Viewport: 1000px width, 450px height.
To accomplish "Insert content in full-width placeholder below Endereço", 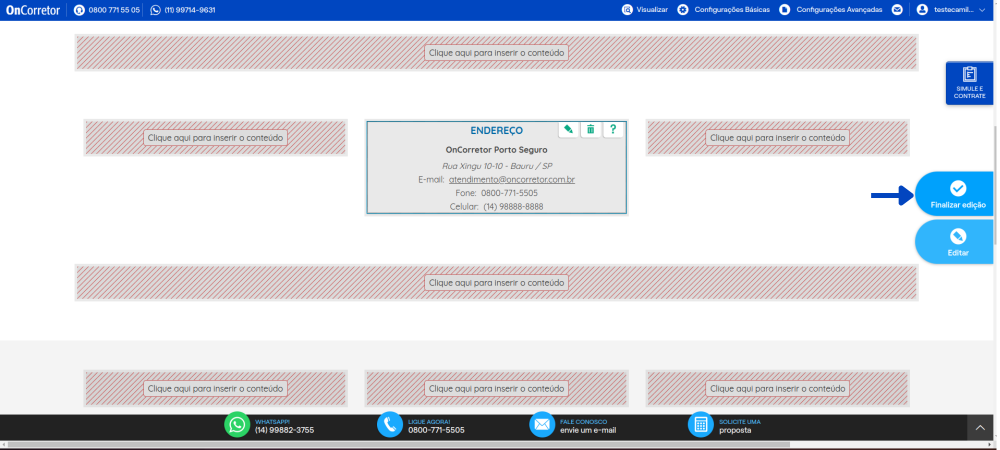I will tap(496, 282).
